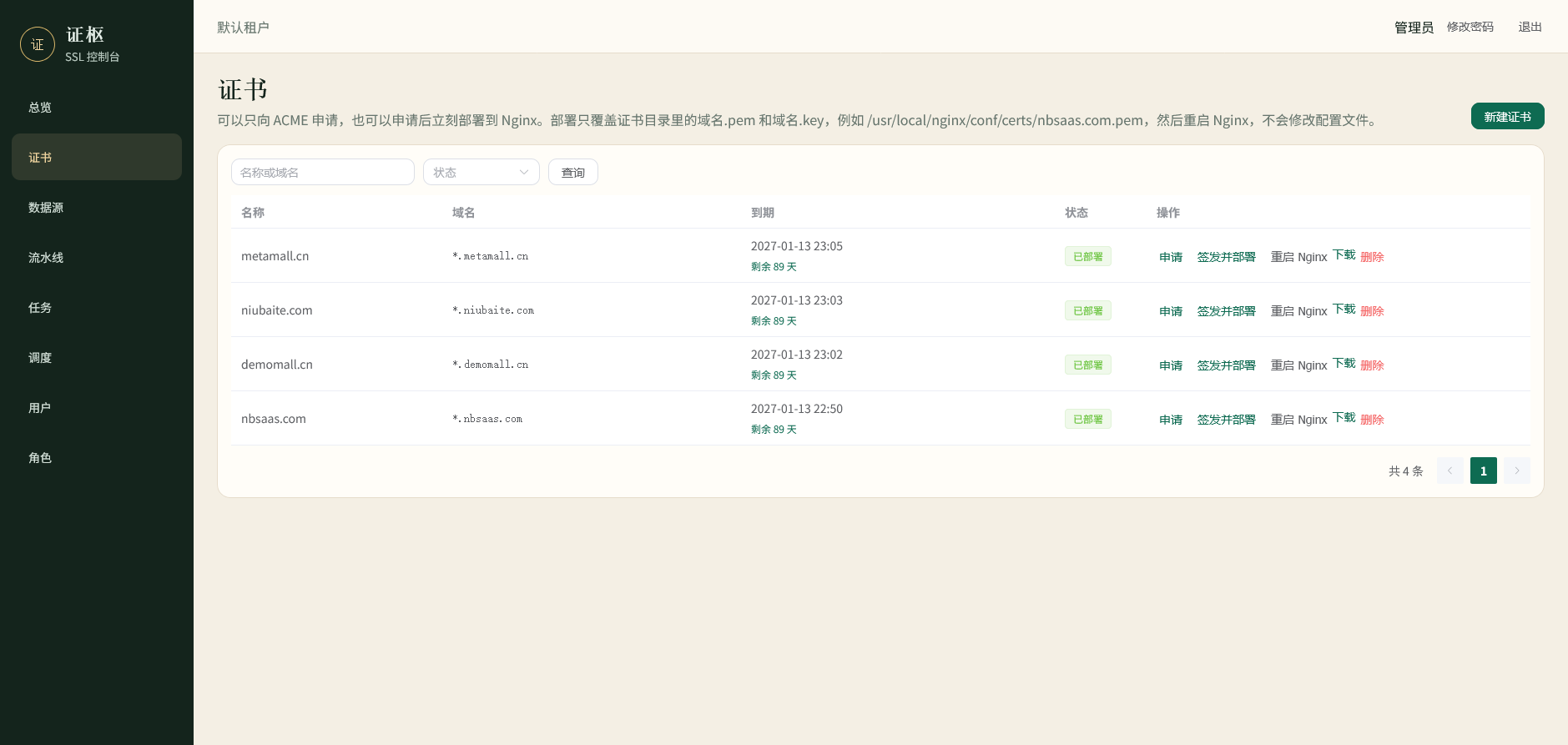Click 签发并部署 for niubaite.com
The width and height of the screenshot is (1568, 745).
tap(1226, 311)
